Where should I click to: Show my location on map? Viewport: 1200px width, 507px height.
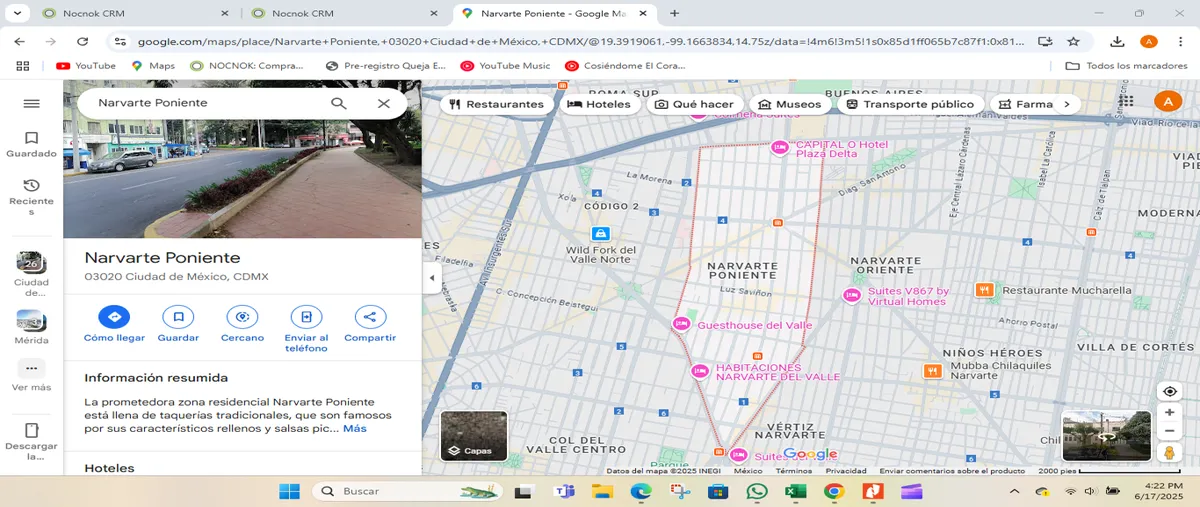pos(1169,391)
